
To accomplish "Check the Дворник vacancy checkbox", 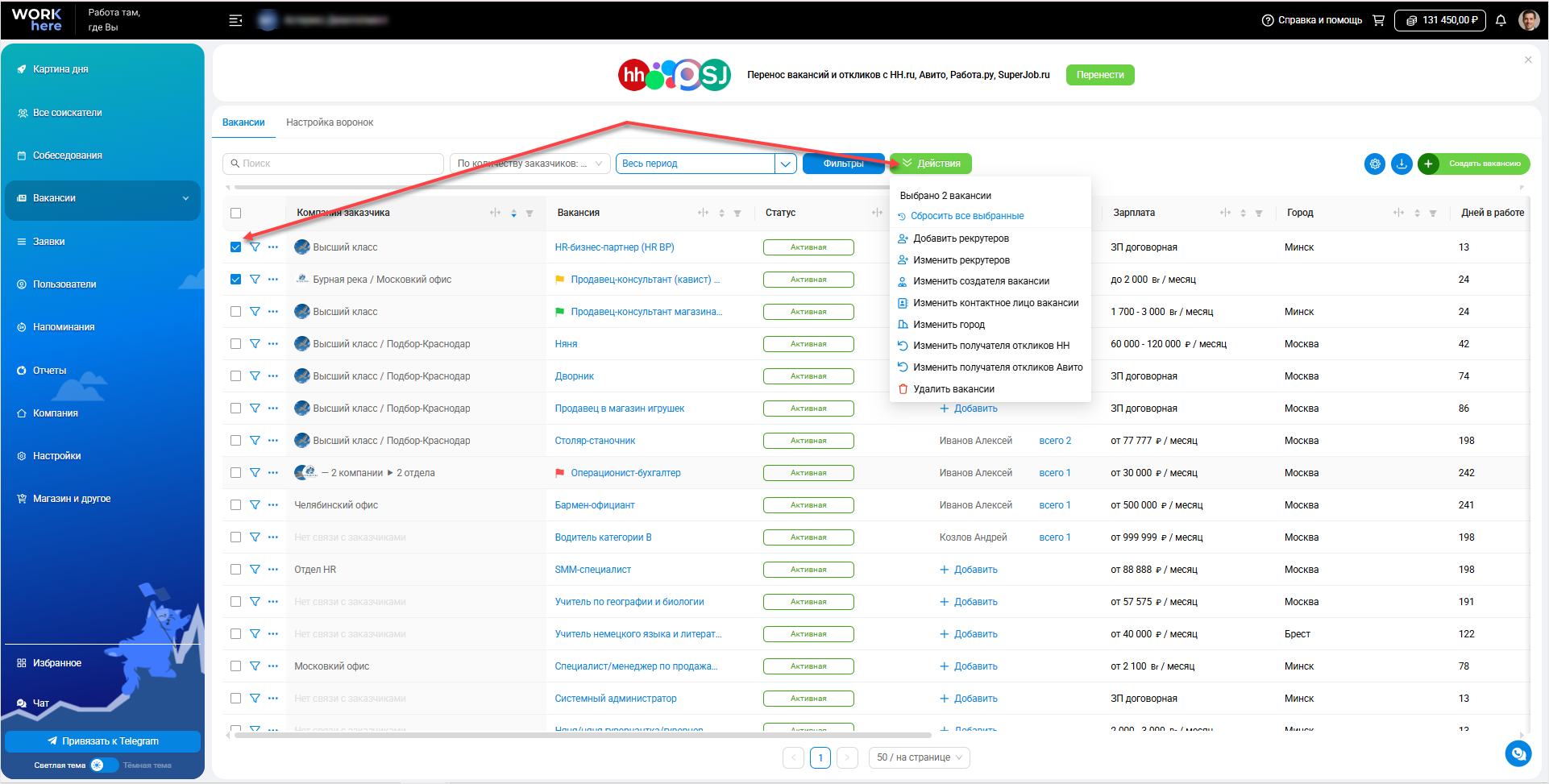I will click(235, 376).
